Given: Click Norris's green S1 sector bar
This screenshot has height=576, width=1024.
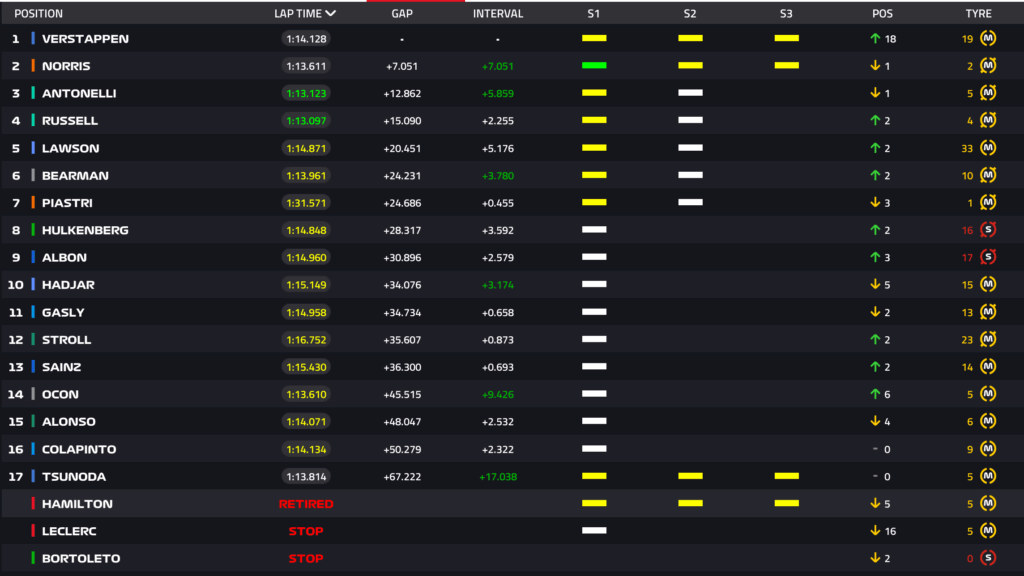Looking at the screenshot, I should tap(594, 66).
